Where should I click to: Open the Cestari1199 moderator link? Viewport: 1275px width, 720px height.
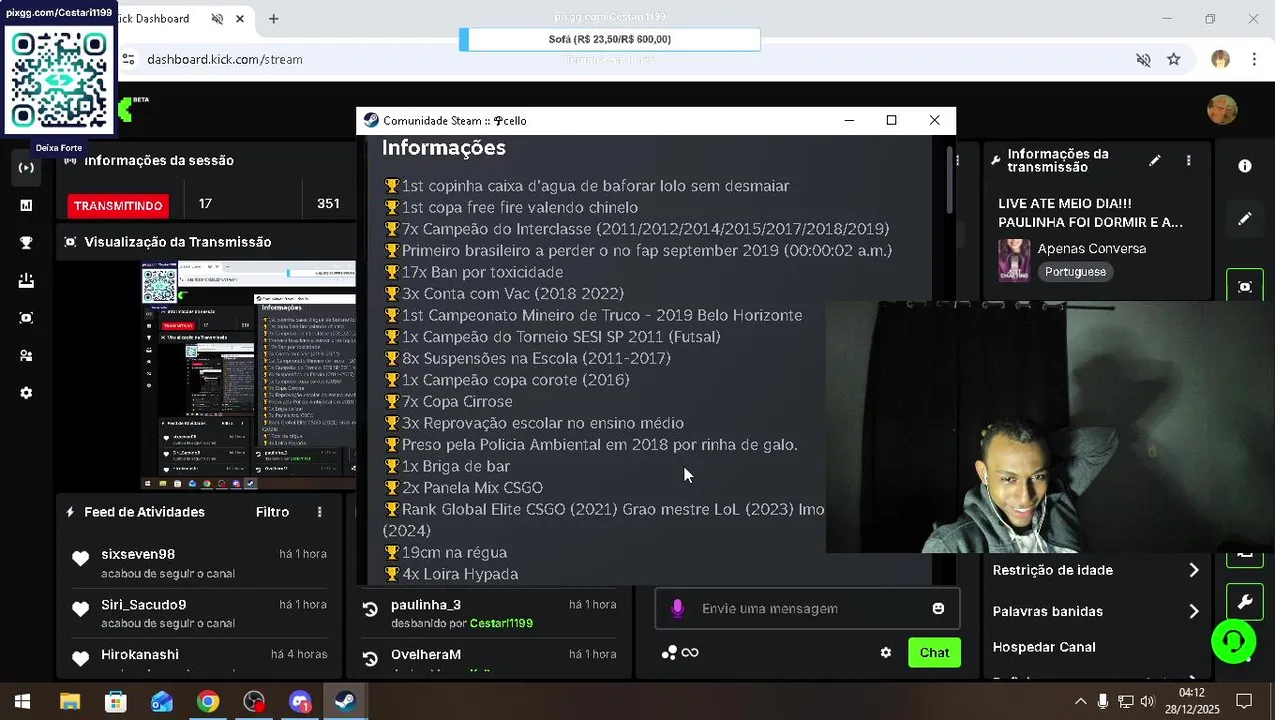501,623
